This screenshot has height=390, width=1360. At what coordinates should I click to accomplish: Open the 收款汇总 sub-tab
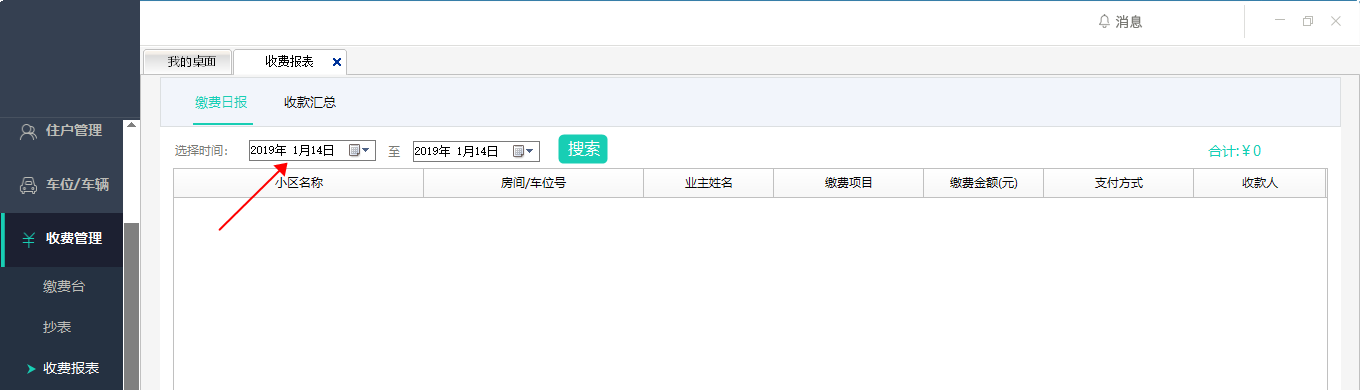[310, 102]
